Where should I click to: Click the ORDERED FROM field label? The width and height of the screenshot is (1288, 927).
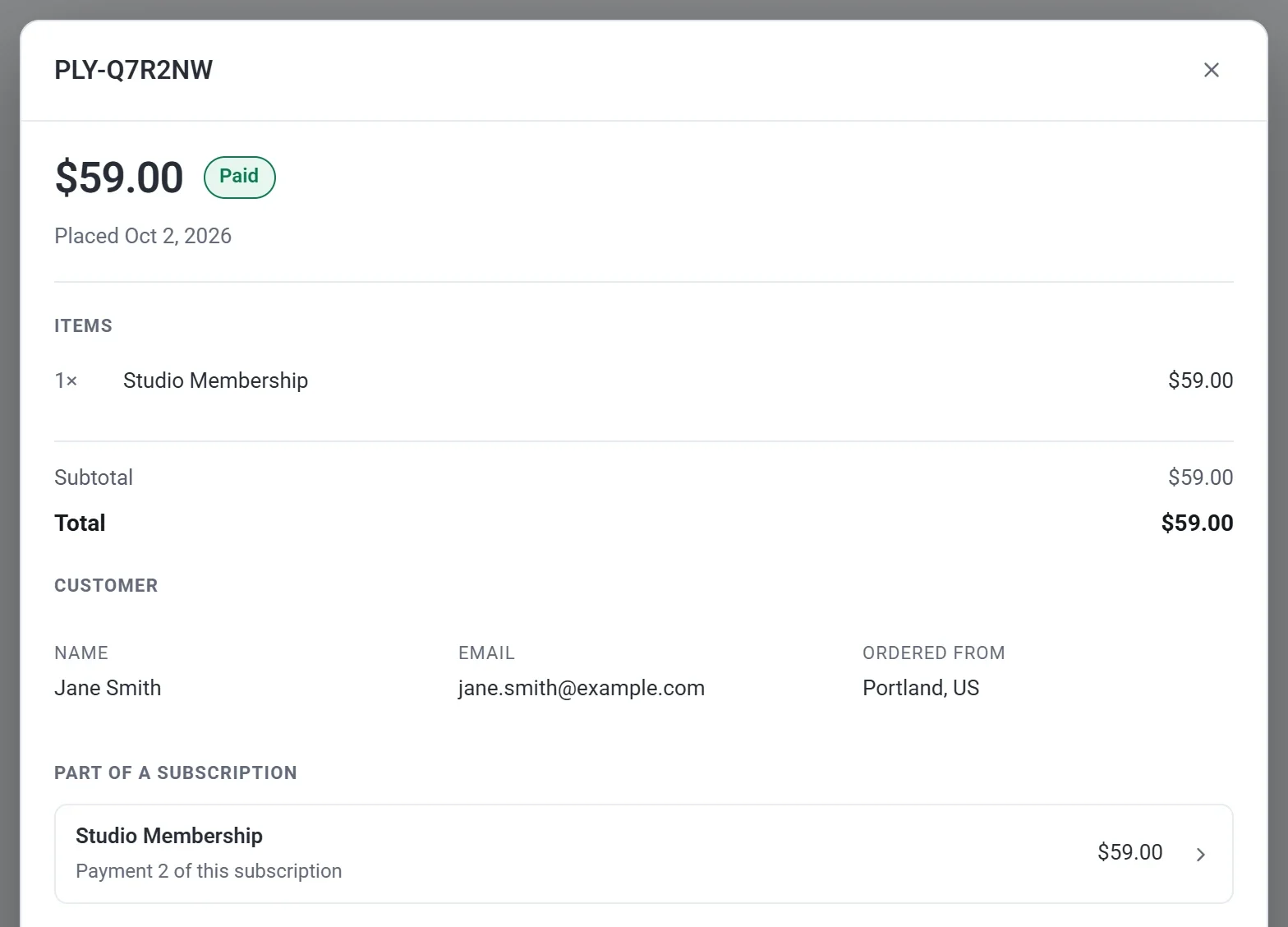[934, 653]
